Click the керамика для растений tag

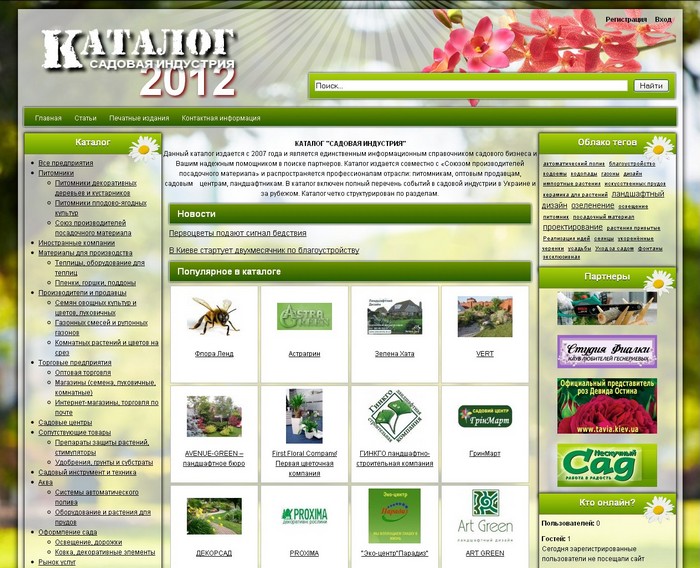[x=575, y=195]
